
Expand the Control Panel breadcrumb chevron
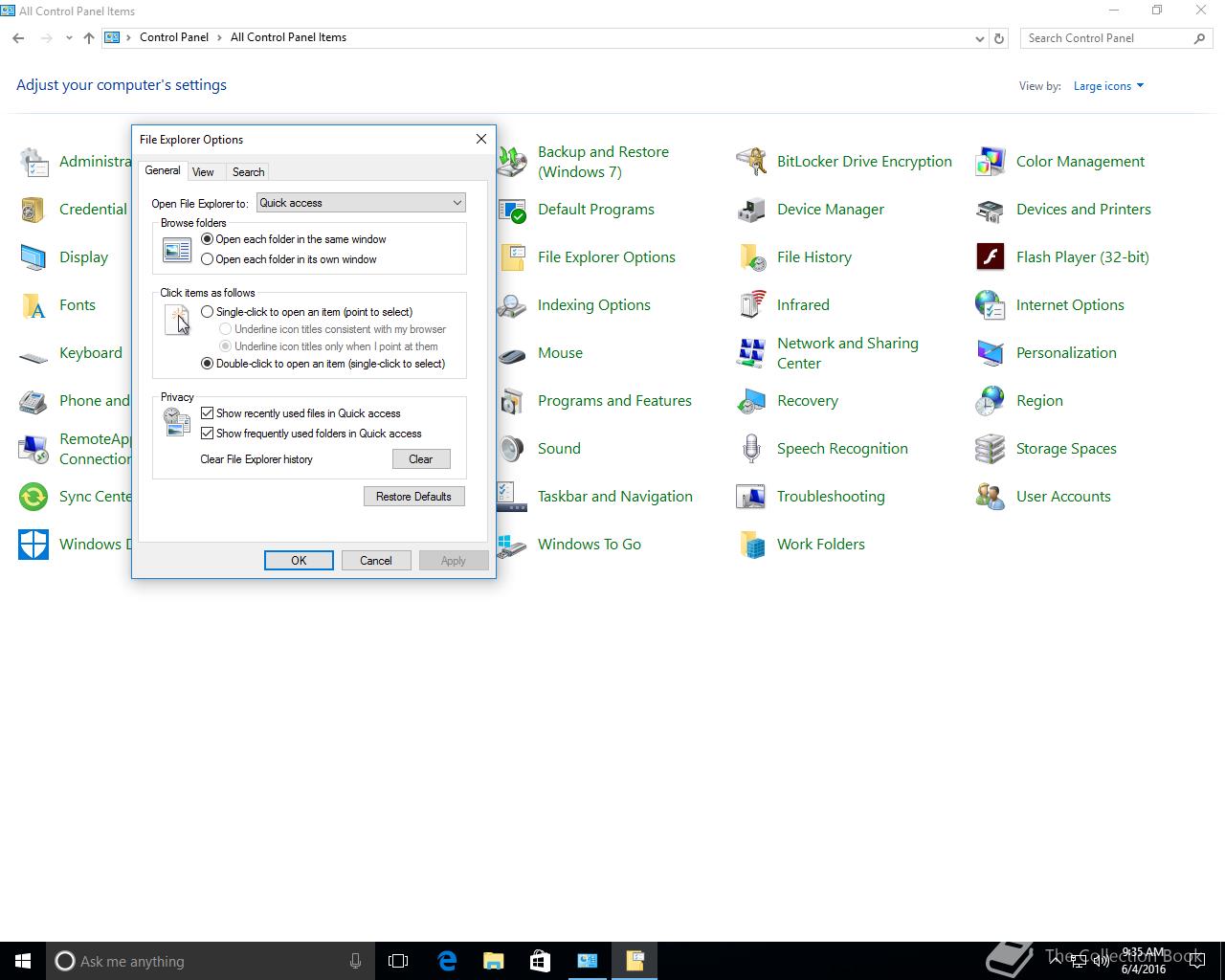click(220, 37)
